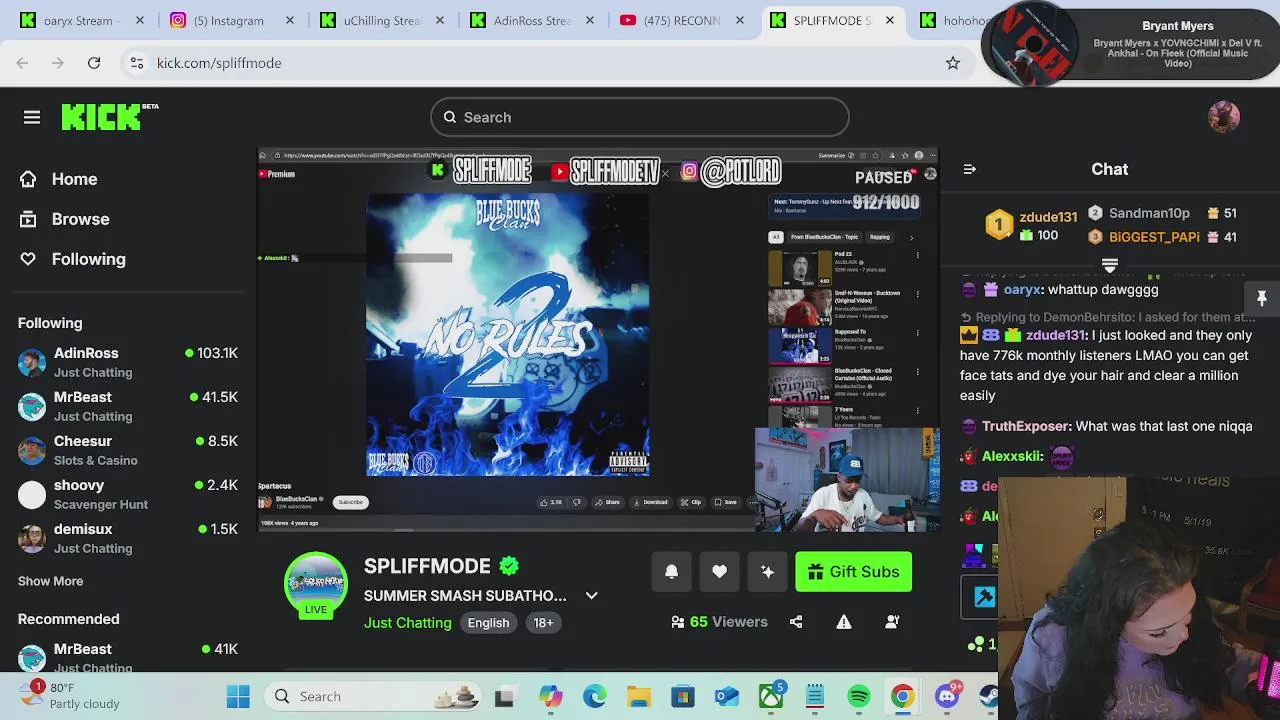Toggle the heart follow button

click(720, 572)
